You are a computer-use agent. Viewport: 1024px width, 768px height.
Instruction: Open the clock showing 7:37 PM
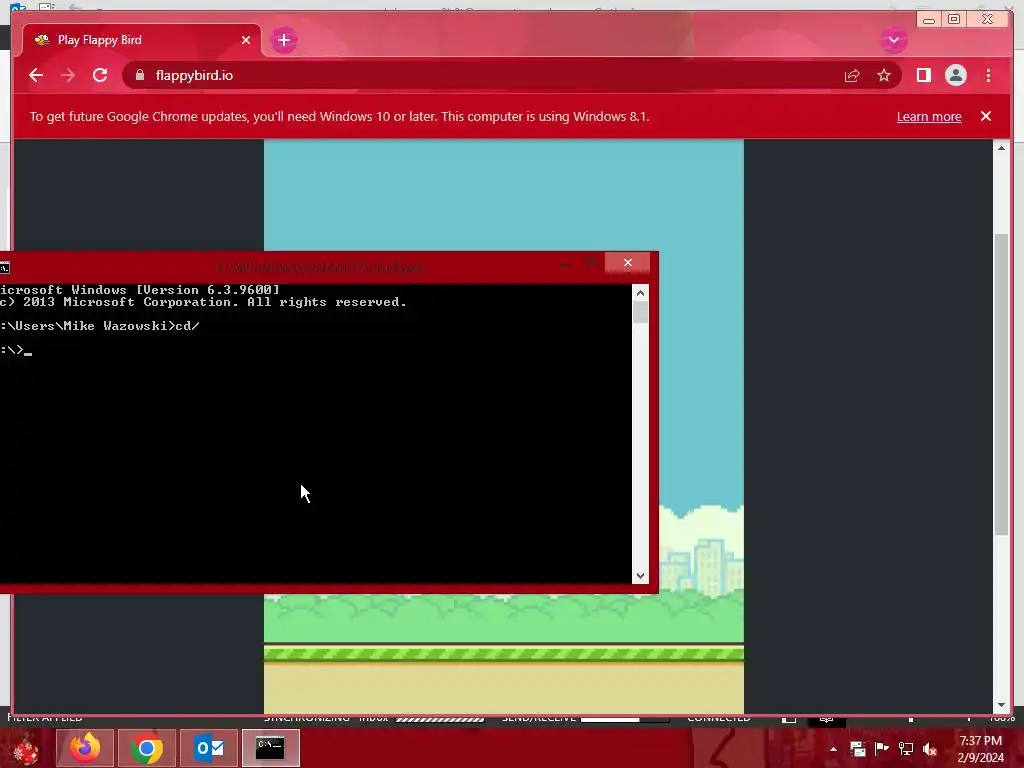pyautogui.click(x=980, y=749)
